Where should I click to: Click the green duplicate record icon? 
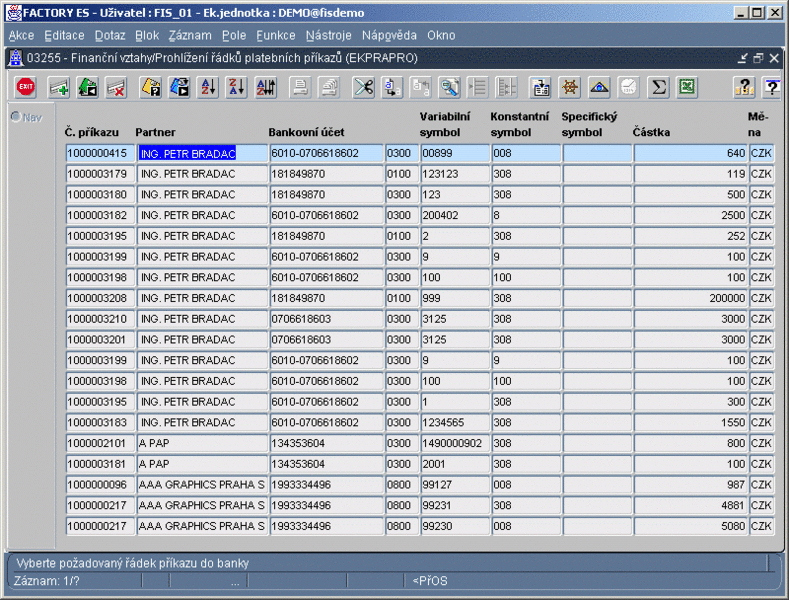88,87
